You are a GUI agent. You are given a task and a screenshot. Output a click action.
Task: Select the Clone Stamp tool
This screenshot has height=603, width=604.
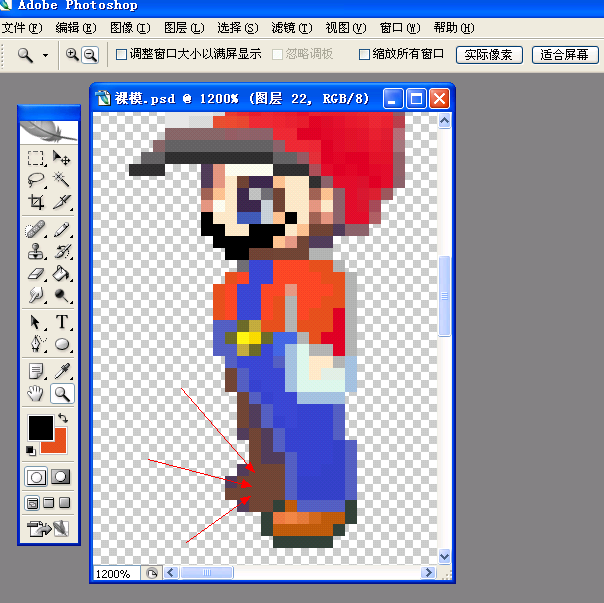point(36,252)
